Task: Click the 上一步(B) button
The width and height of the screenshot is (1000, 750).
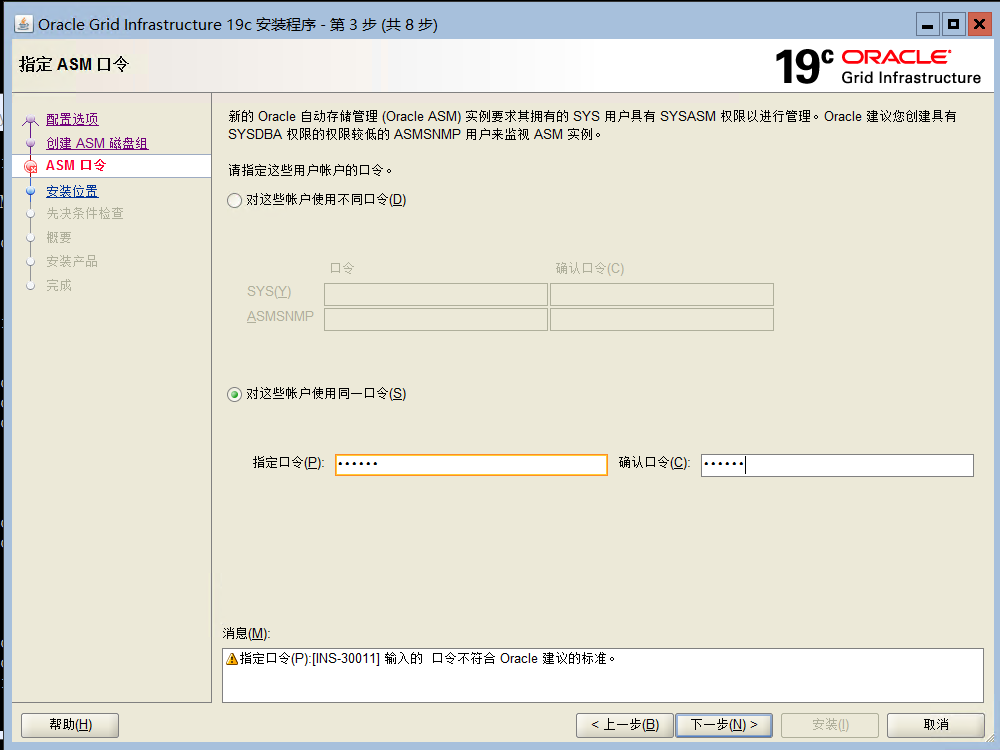Action: 624,724
